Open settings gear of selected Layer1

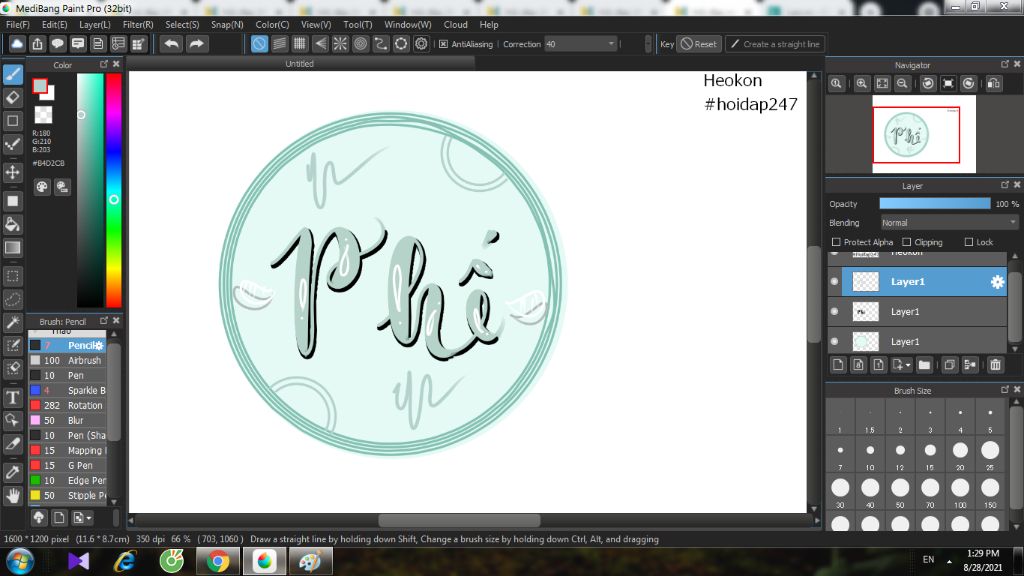(997, 282)
